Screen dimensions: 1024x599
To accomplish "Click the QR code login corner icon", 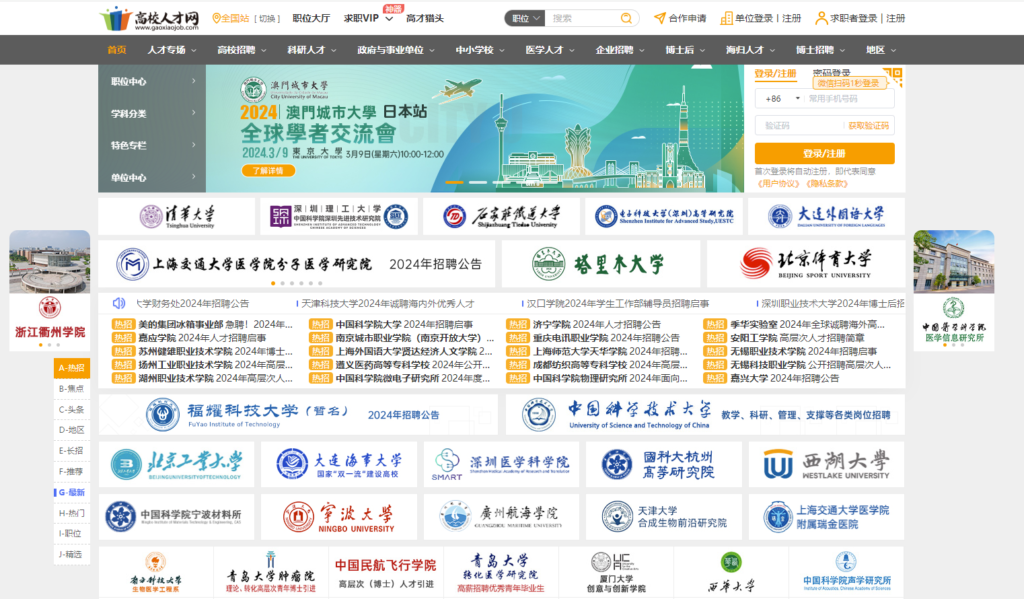I will click(893, 76).
